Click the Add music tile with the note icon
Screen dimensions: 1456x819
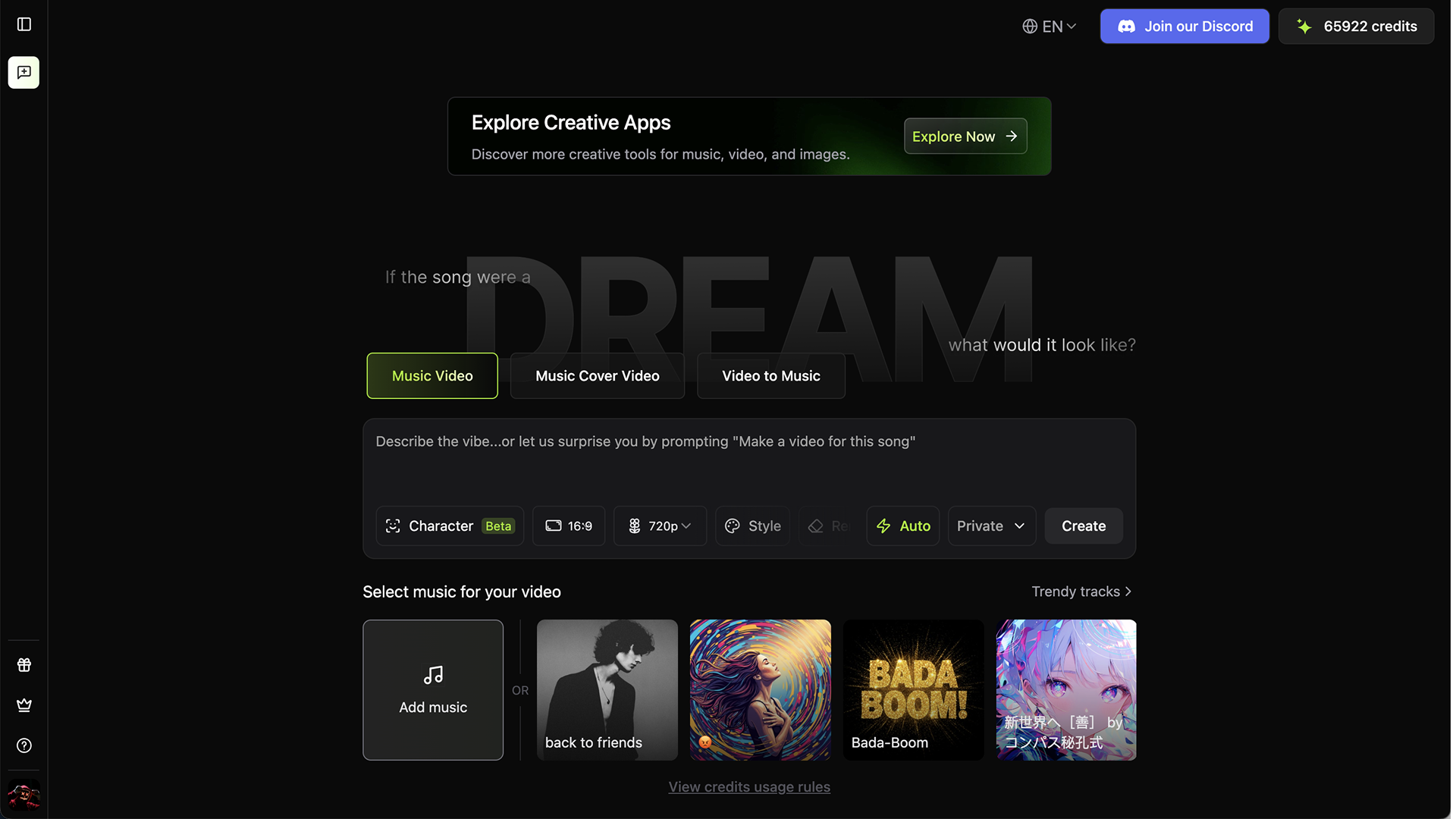coord(433,689)
